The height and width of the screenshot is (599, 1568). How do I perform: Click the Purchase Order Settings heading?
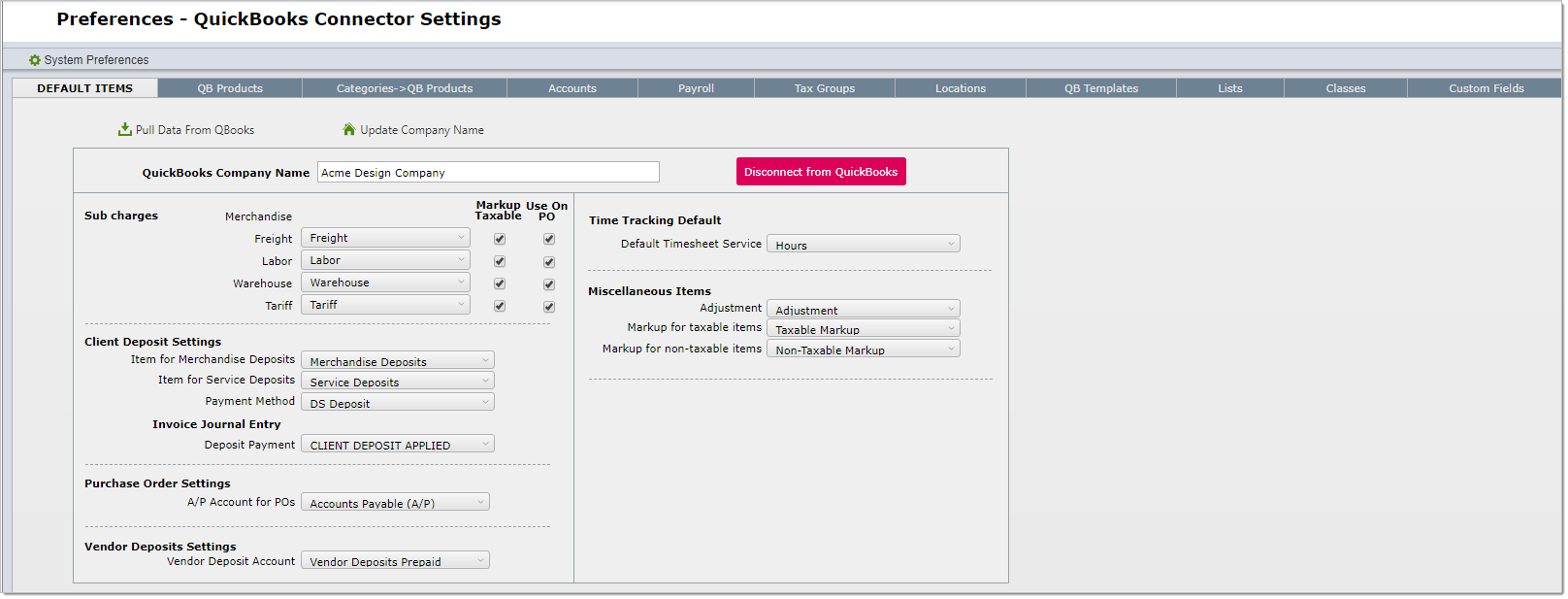[x=157, y=483]
